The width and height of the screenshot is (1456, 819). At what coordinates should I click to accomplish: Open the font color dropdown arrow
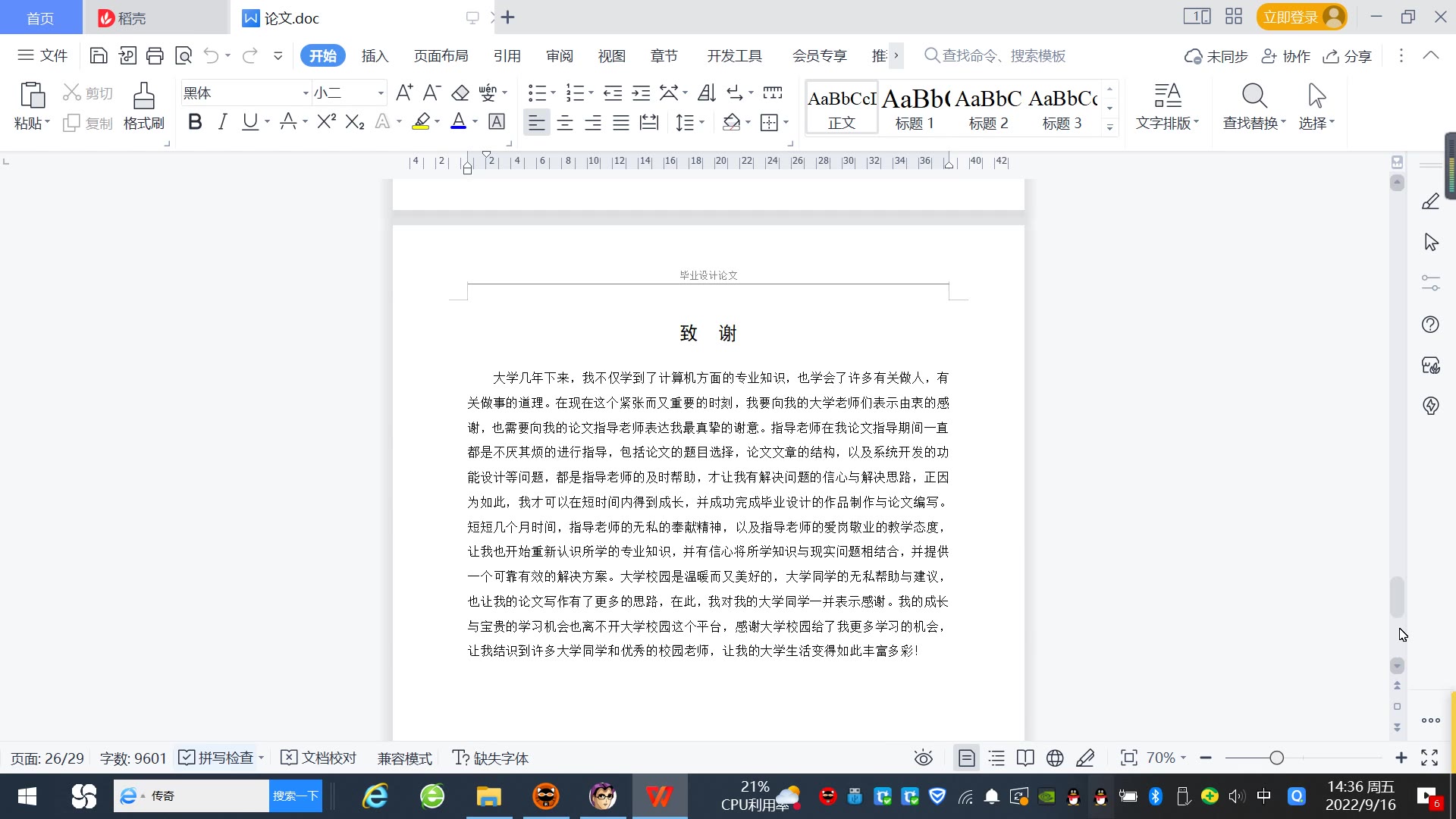point(475,122)
